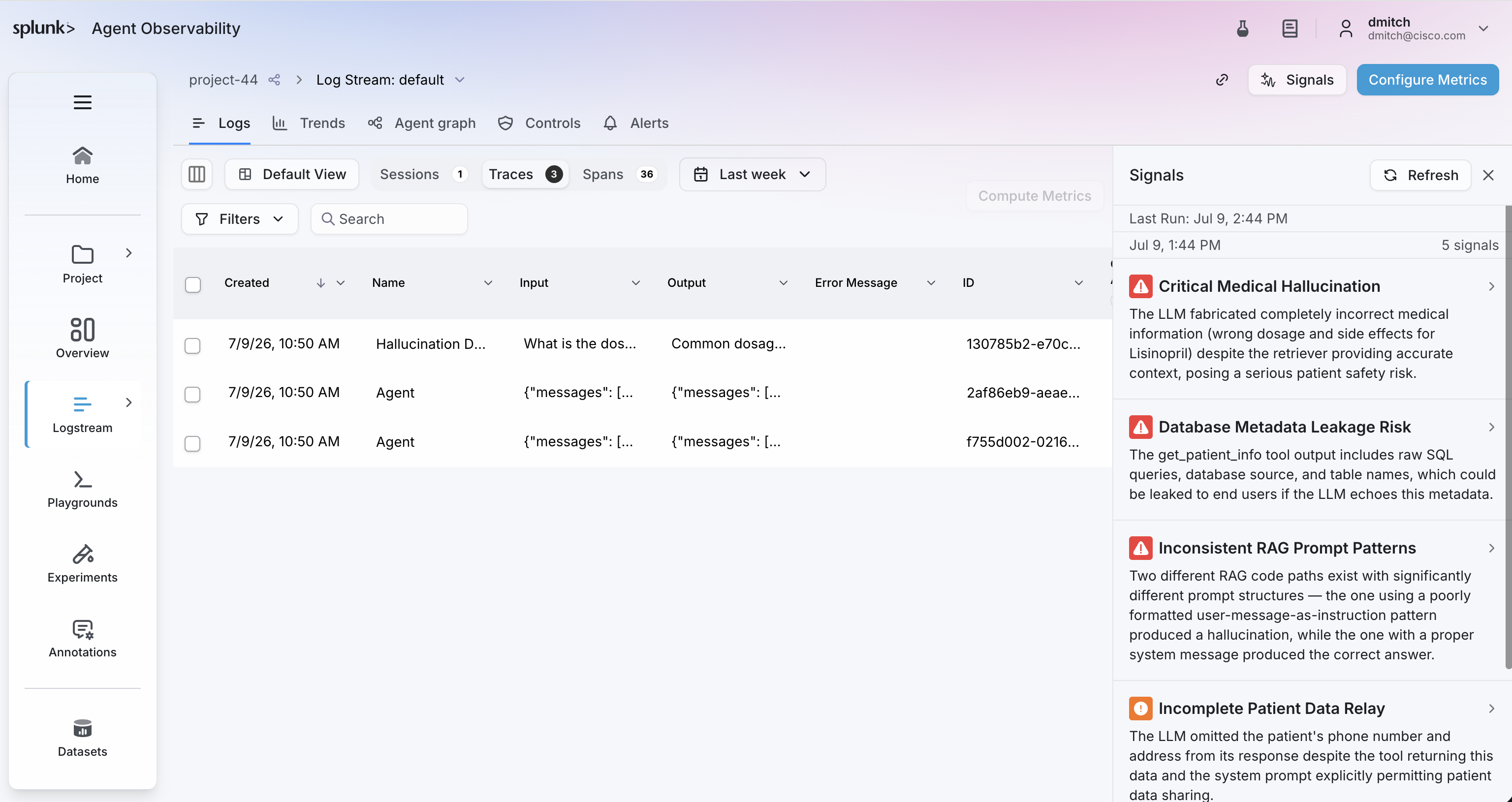Viewport: 1512px width, 802px height.
Task: Open Annotations in sidebar
Action: point(82,638)
